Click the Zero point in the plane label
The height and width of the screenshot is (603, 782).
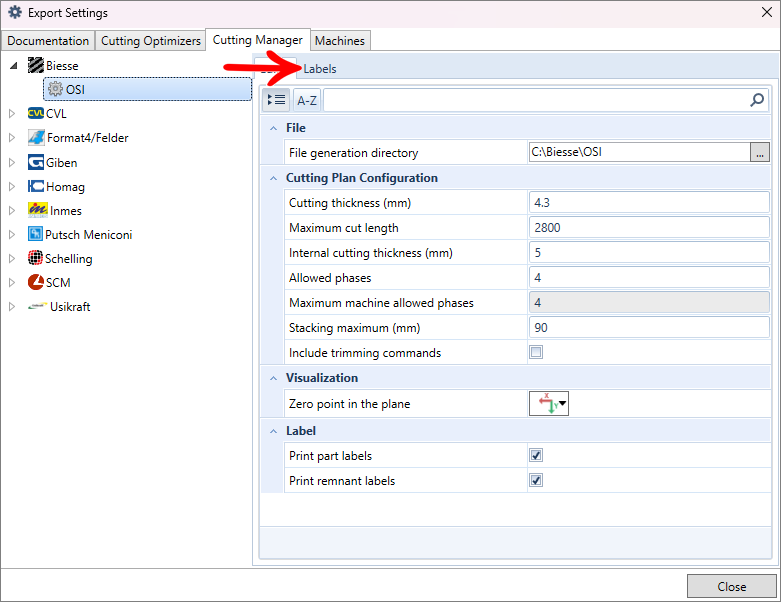[x=349, y=403]
